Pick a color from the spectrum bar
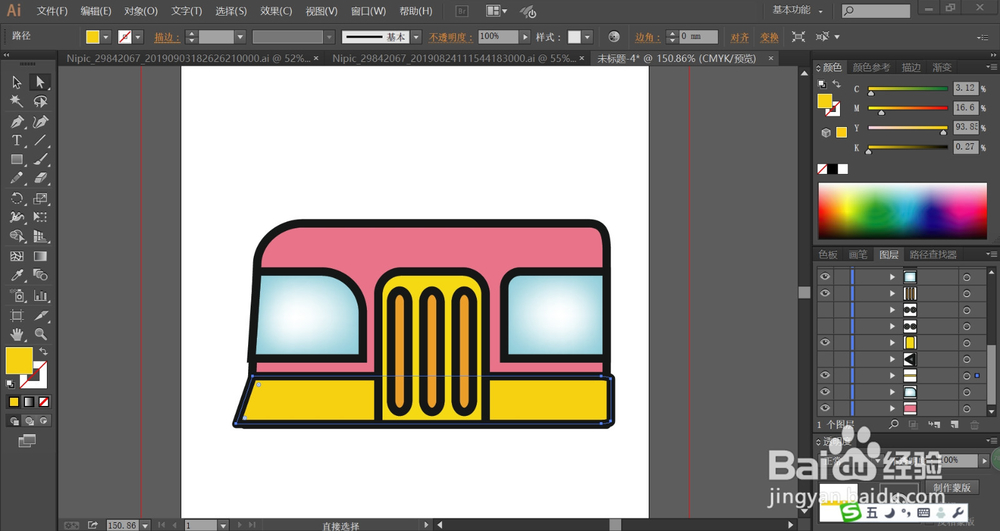The image size is (1000, 531). [x=902, y=211]
